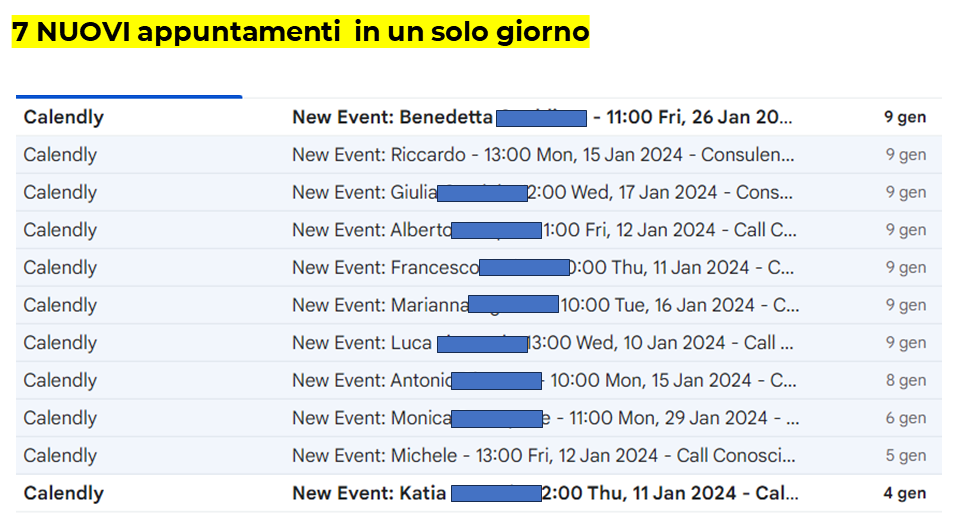Select the blue underlined inbox tab indicator
This screenshot has width=954, height=513.
click(x=129, y=96)
